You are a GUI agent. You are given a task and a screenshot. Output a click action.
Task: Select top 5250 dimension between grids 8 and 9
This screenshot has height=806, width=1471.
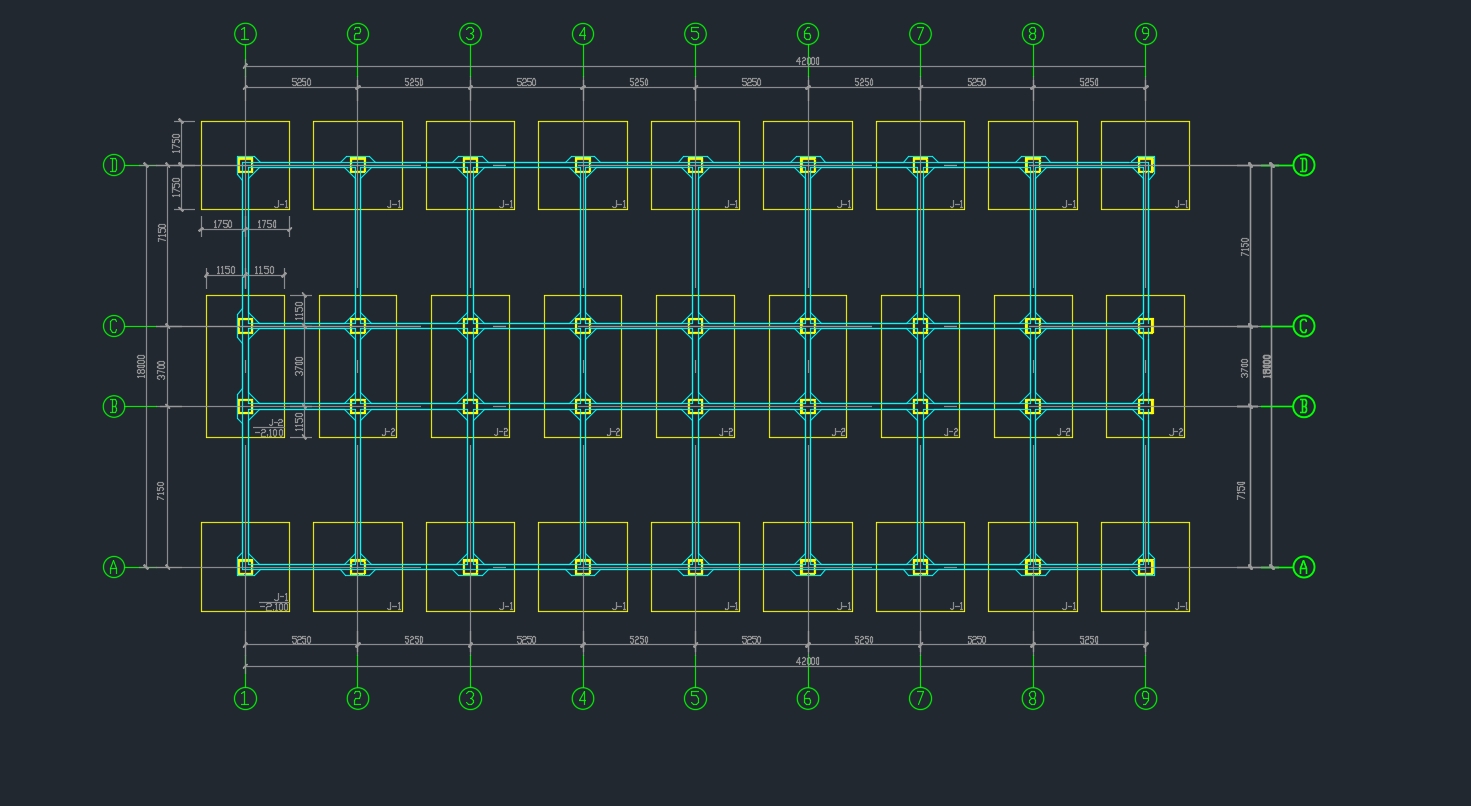click(x=1089, y=82)
